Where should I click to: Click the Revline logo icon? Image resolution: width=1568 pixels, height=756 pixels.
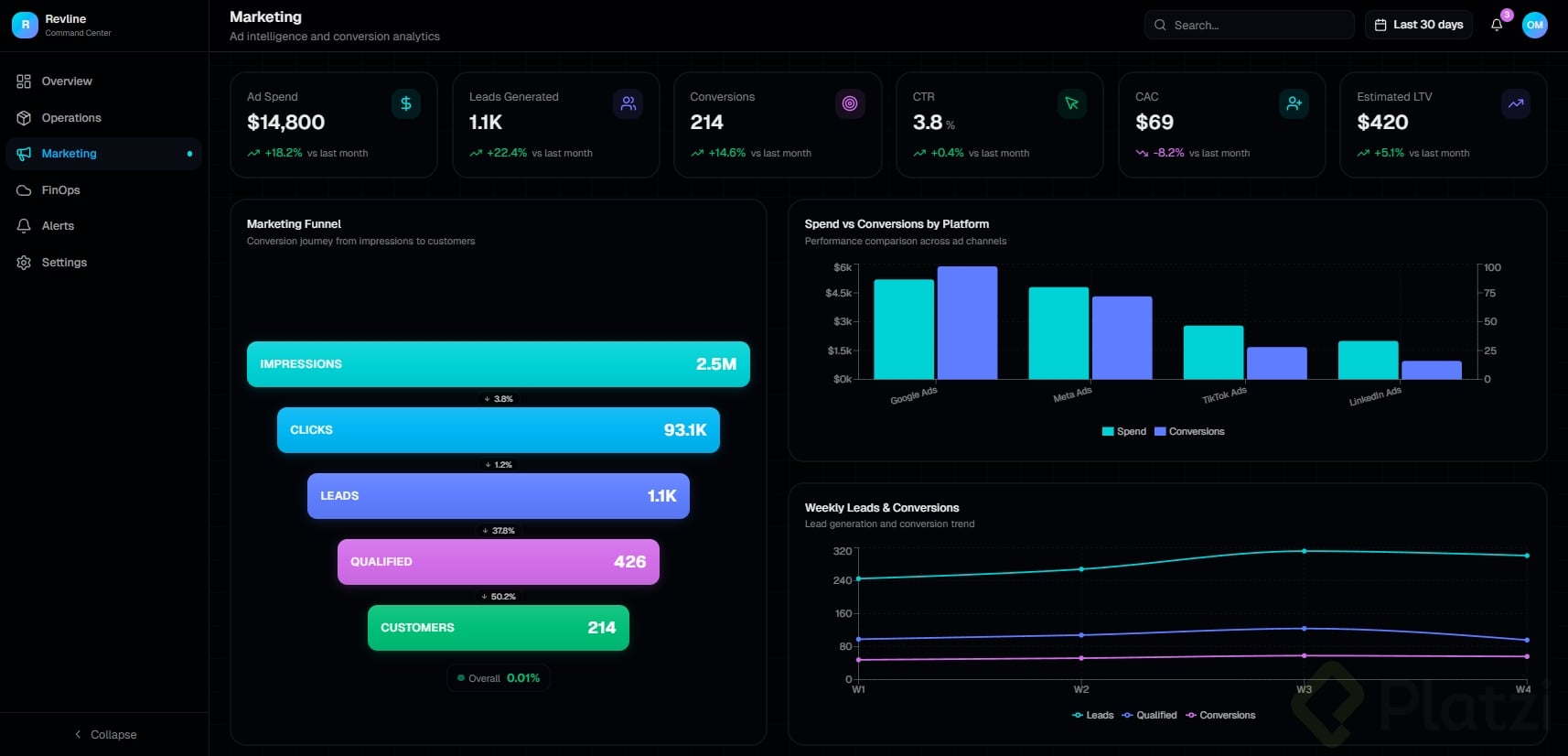[x=25, y=25]
